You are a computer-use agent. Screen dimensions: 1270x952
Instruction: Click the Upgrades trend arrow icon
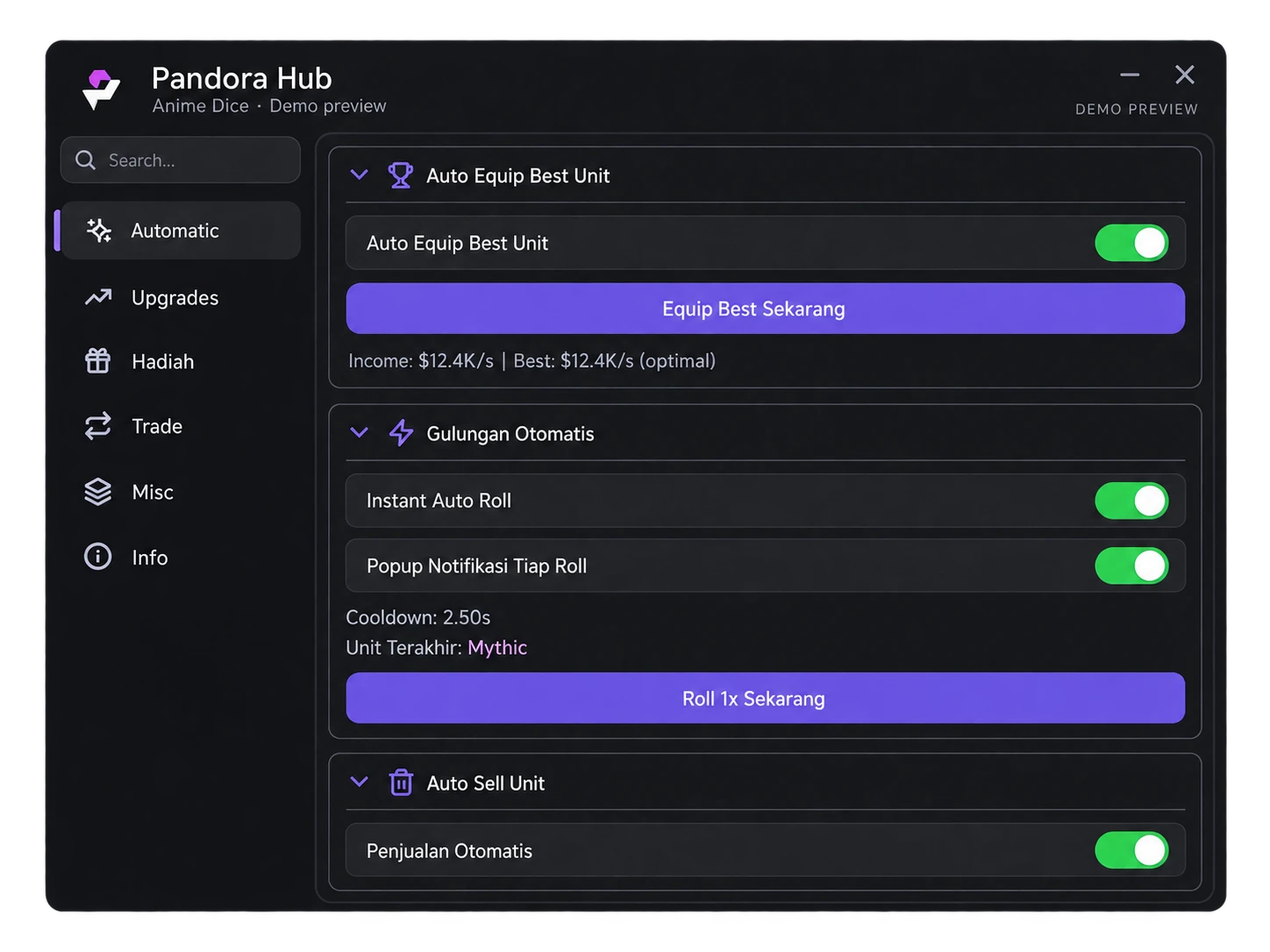98,297
